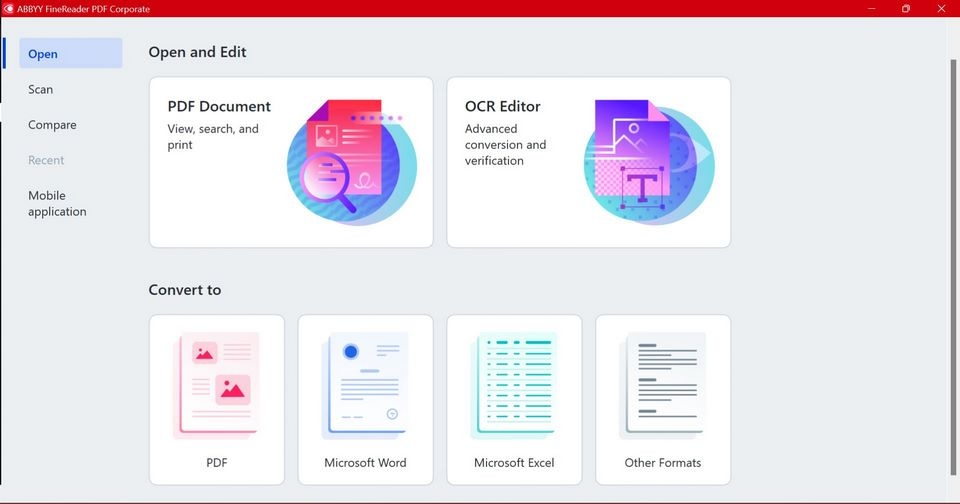This screenshot has width=960, height=504.
Task: Choose the Microsoft Excel conversion label
Action: [514, 463]
